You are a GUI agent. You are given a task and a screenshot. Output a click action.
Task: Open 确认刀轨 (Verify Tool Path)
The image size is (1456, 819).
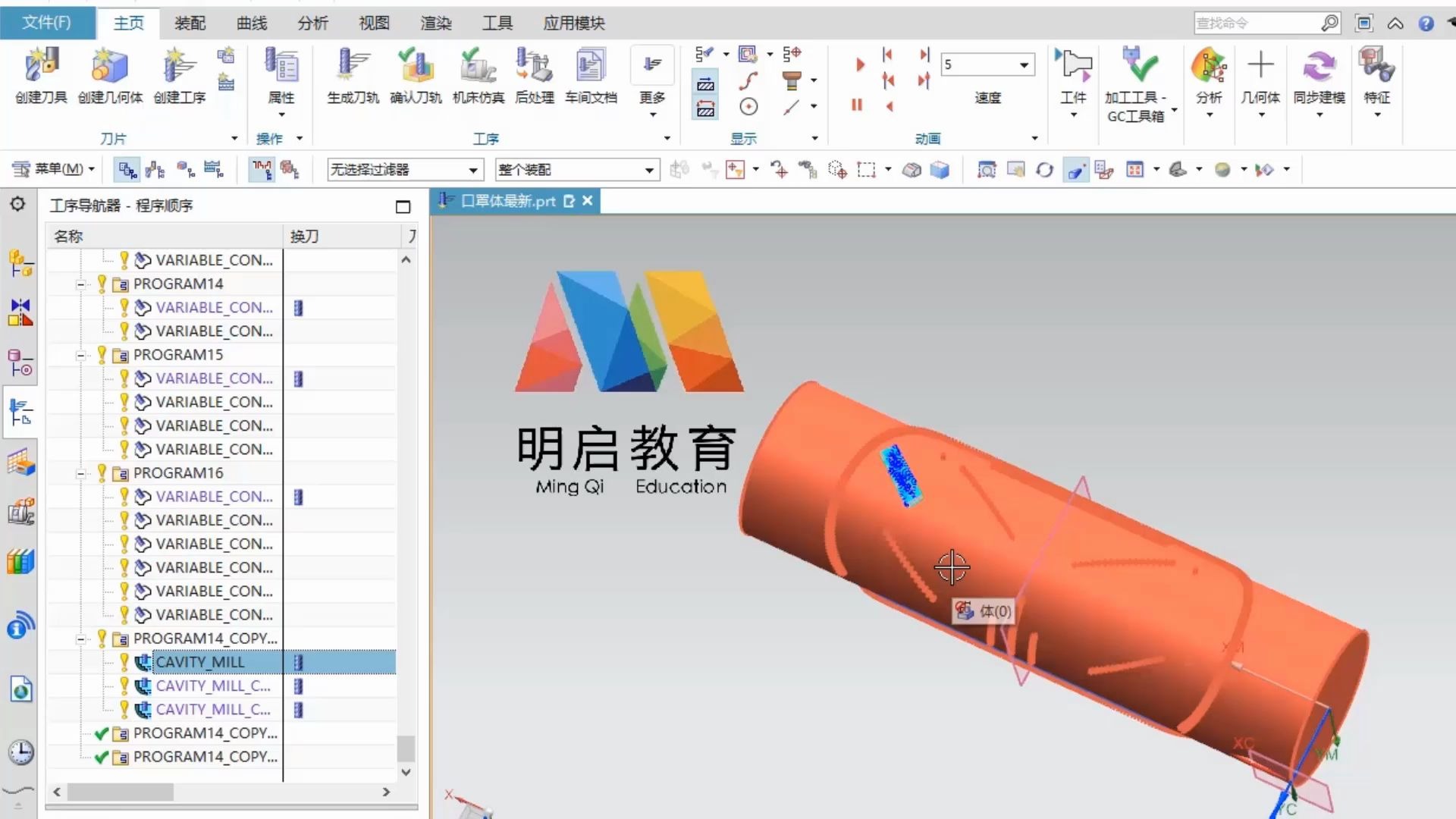[416, 67]
